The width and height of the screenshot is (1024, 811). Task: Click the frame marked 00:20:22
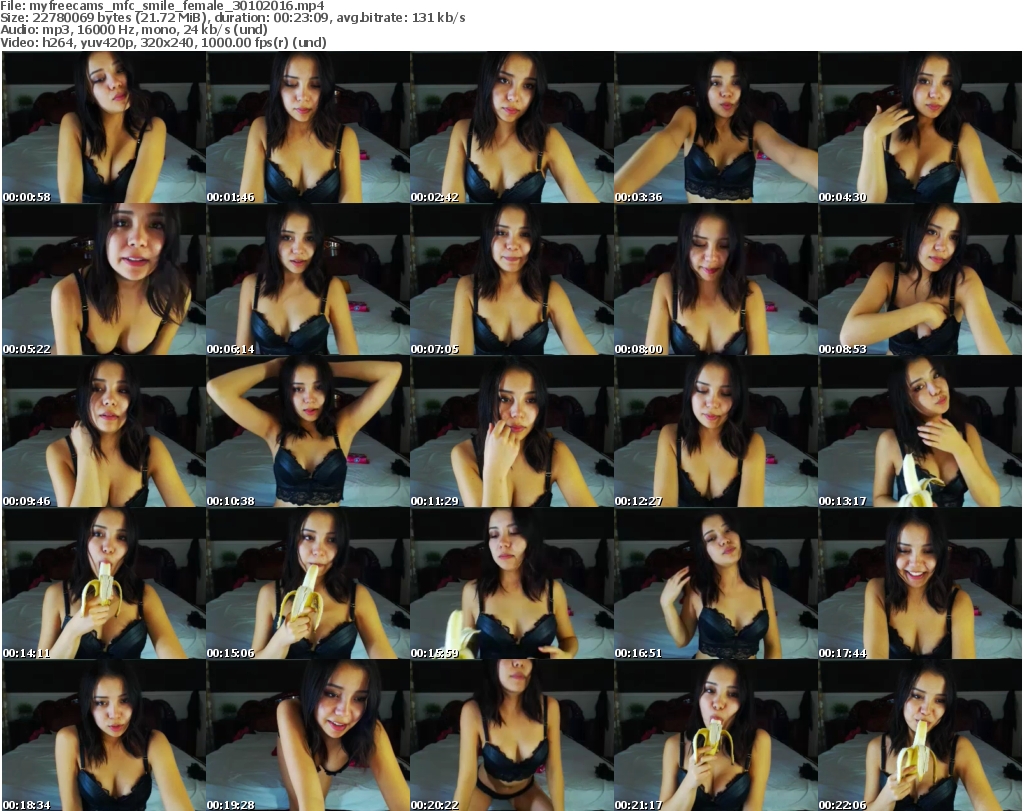click(x=512, y=736)
